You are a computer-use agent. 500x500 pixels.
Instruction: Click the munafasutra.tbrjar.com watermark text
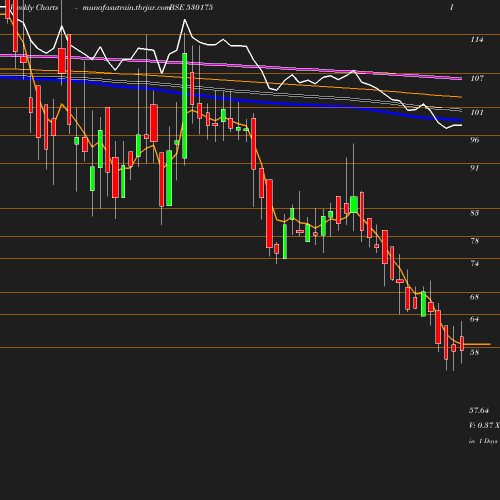point(126,8)
